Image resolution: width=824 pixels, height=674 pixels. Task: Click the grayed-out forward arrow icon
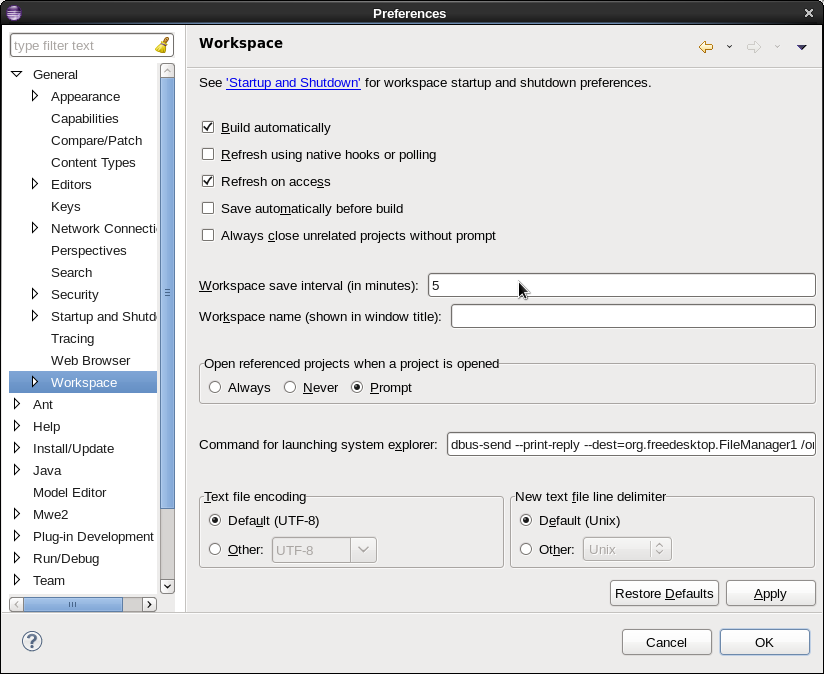click(x=754, y=47)
